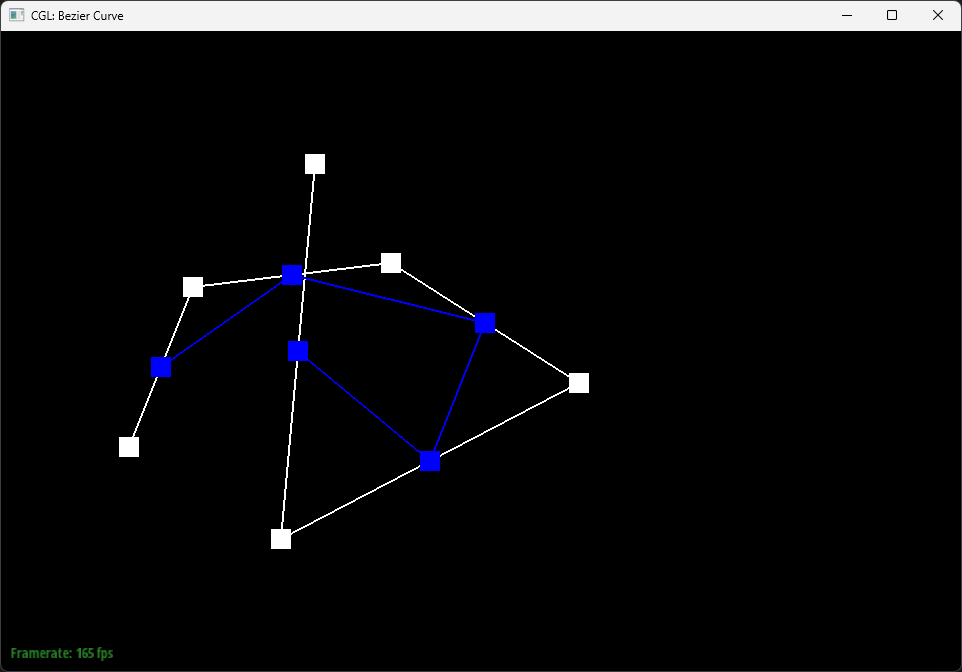Maximize the Bezier Curve window

point(892,15)
